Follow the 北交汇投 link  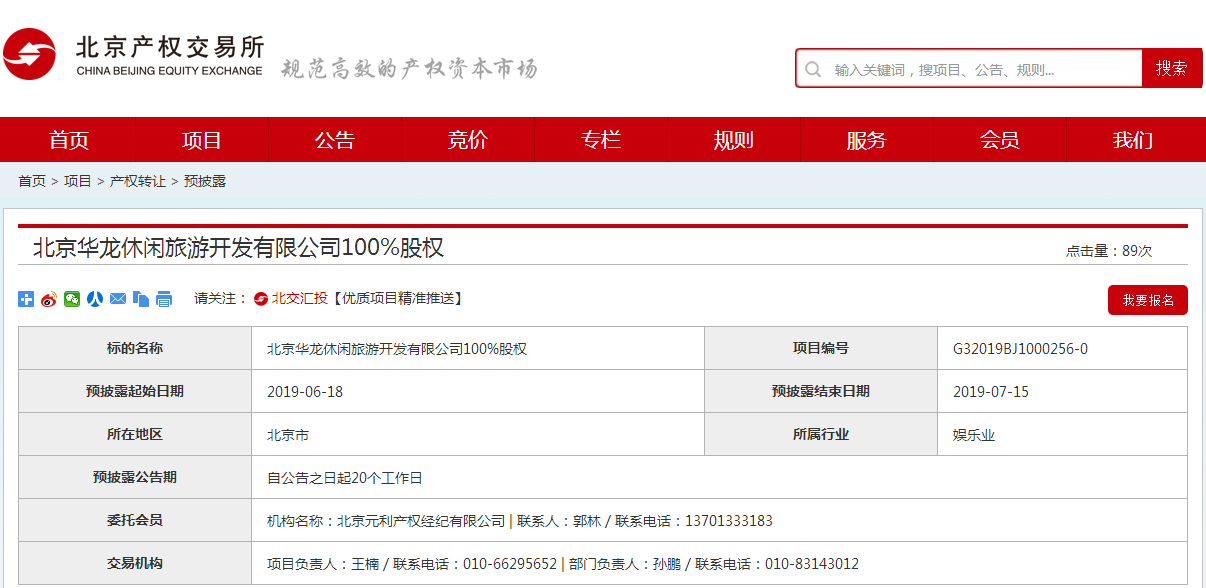pos(300,299)
